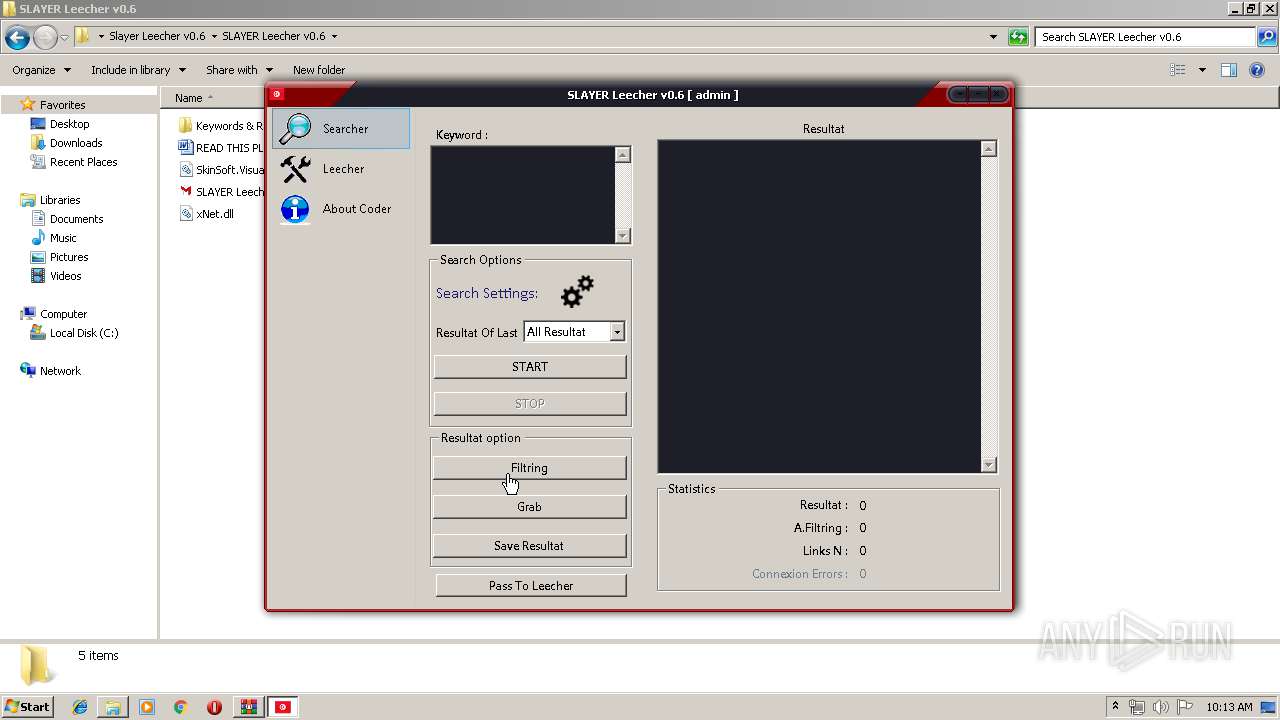Launch Opera browser from taskbar
The height and width of the screenshot is (720, 1280).
214,707
